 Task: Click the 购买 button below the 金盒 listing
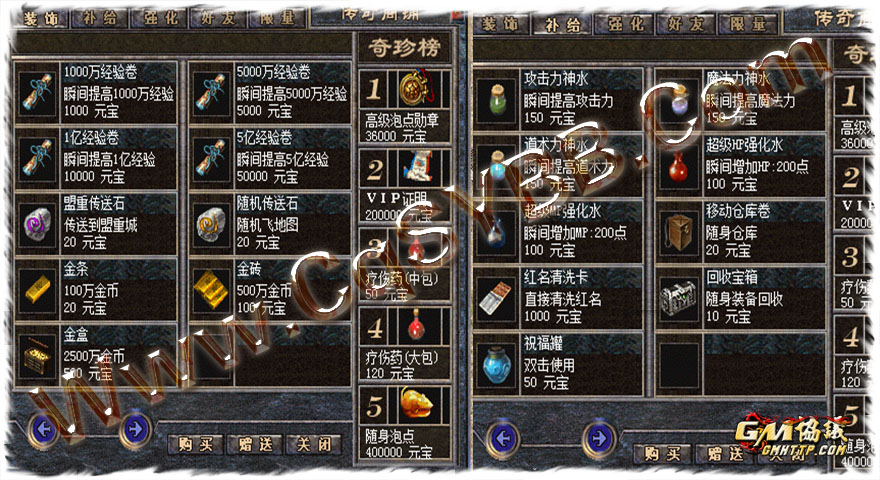point(195,444)
